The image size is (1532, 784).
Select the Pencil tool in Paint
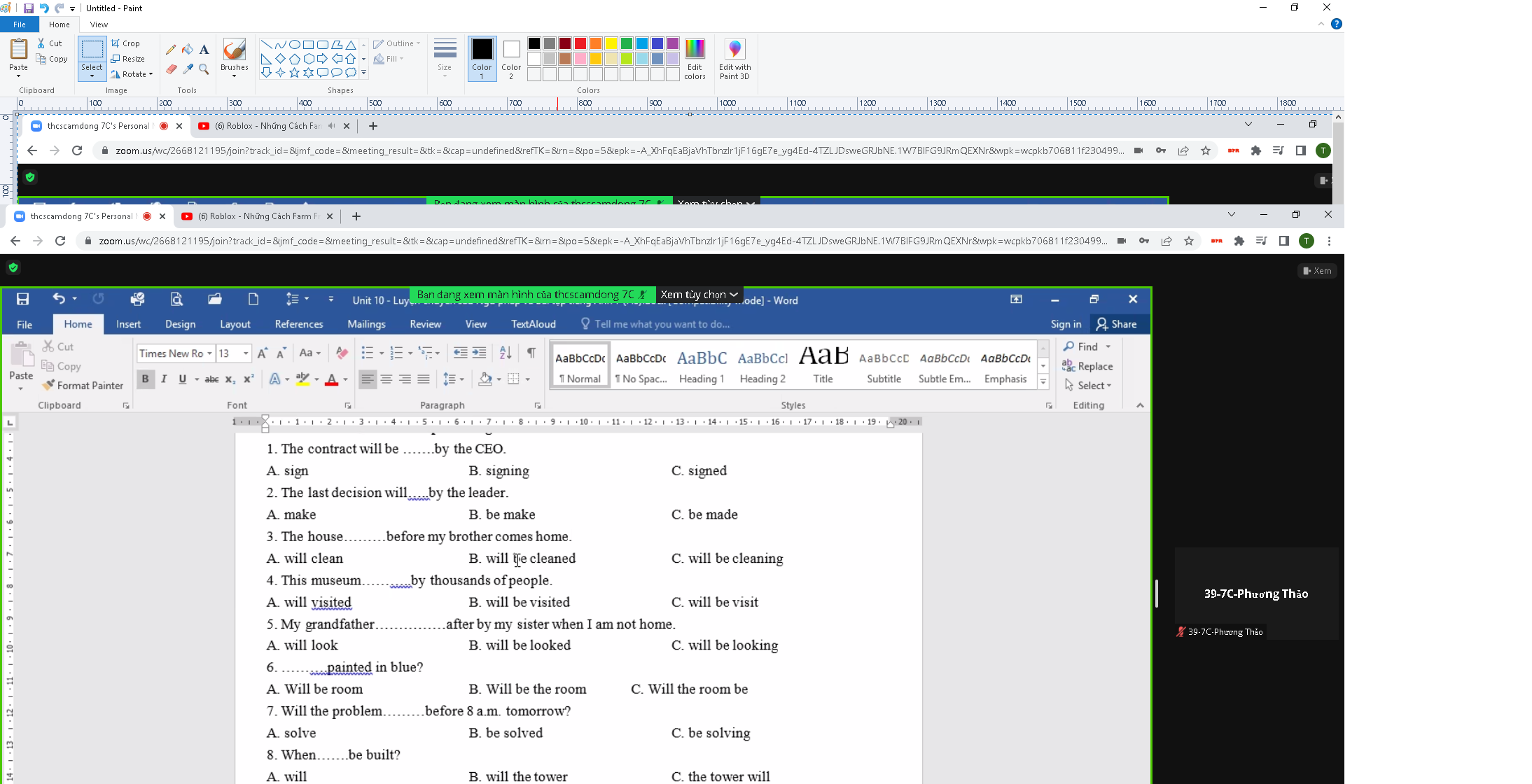pyautogui.click(x=171, y=50)
